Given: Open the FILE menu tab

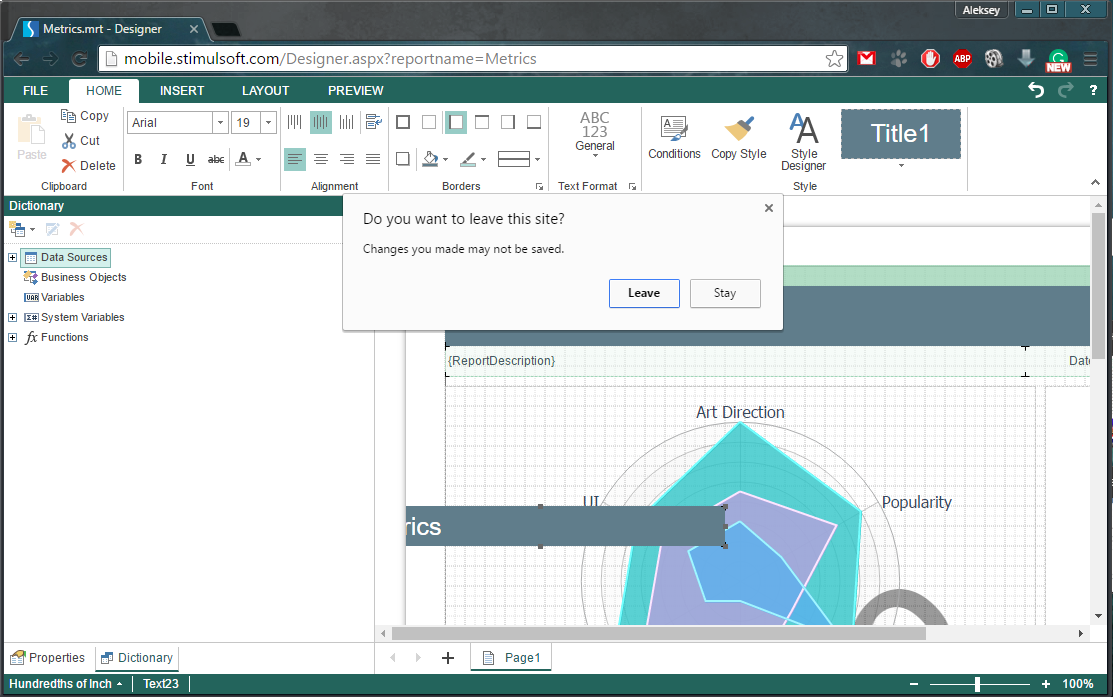Looking at the screenshot, I should 35,91.
